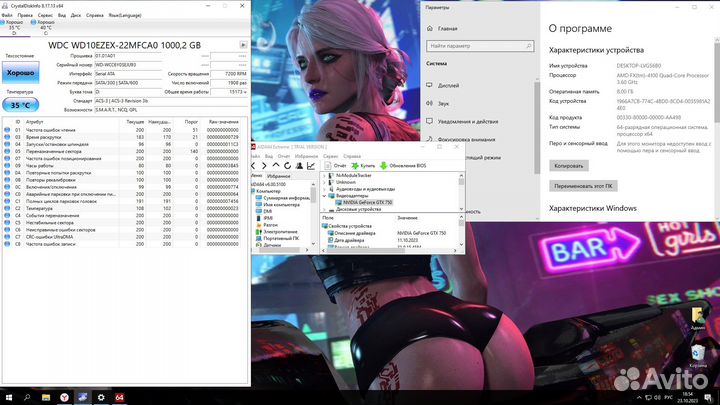Open taskbar search icon
This screenshot has width=720, height=405.
click(x=27, y=397)
